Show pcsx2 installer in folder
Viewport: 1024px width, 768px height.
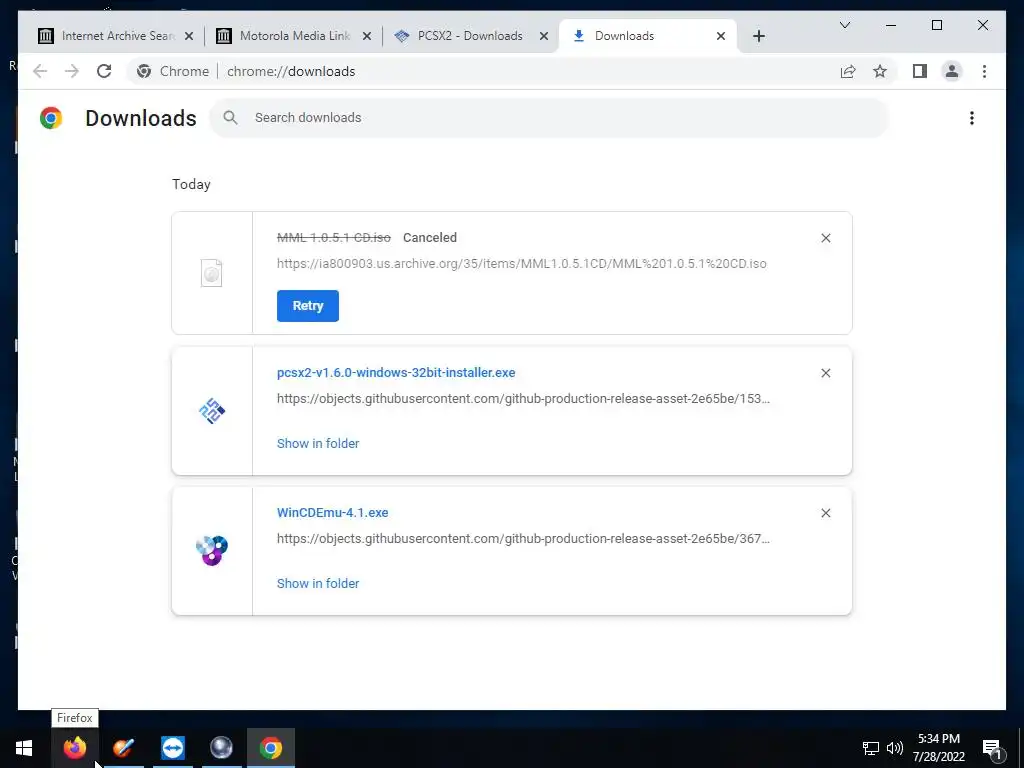click(x=318, y=443)
